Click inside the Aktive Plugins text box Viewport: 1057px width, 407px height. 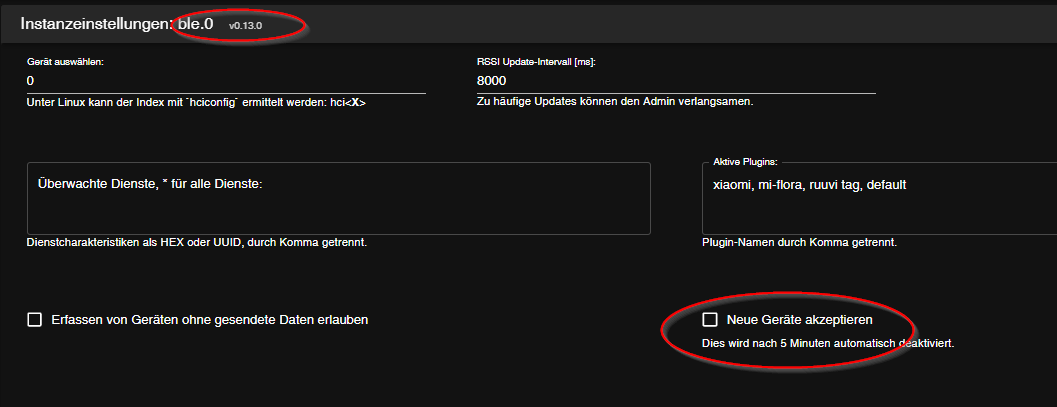[x=880, y=212]
